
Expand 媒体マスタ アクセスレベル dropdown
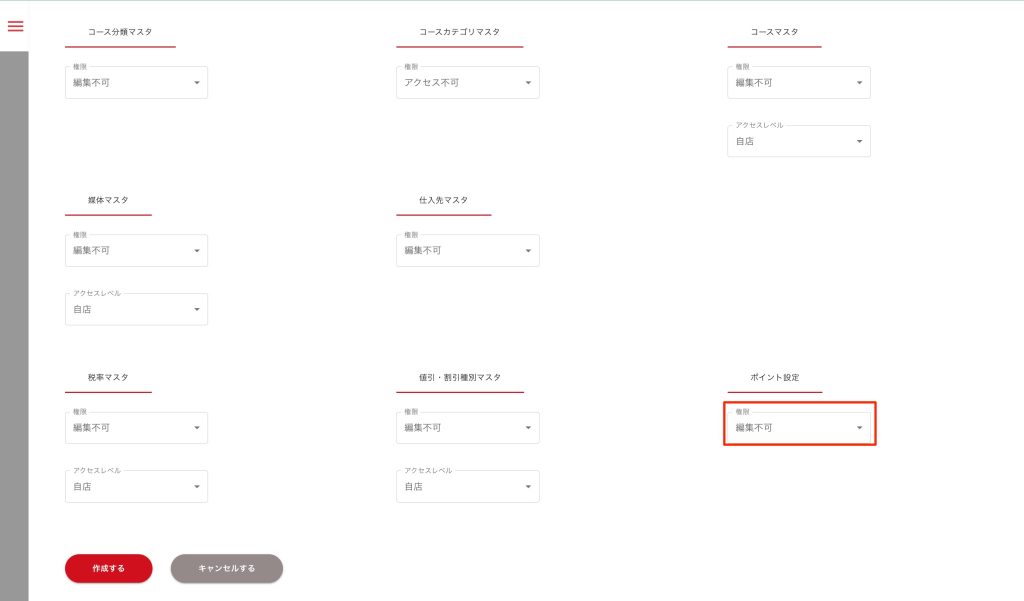(136, 310)
